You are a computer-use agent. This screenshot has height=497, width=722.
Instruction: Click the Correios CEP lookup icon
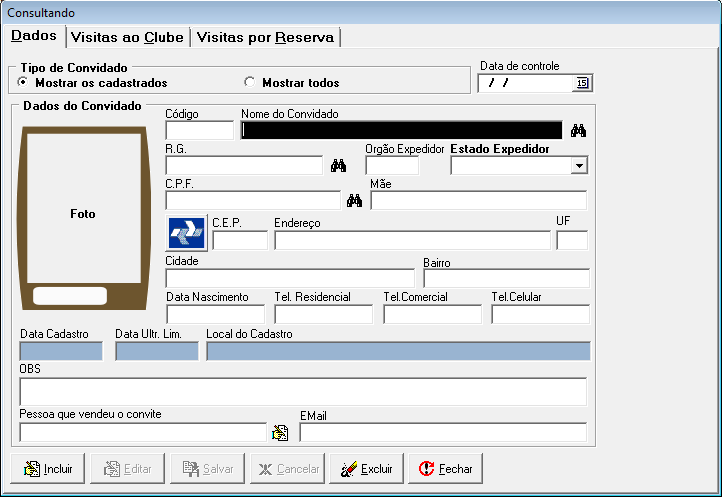(187, 234)
